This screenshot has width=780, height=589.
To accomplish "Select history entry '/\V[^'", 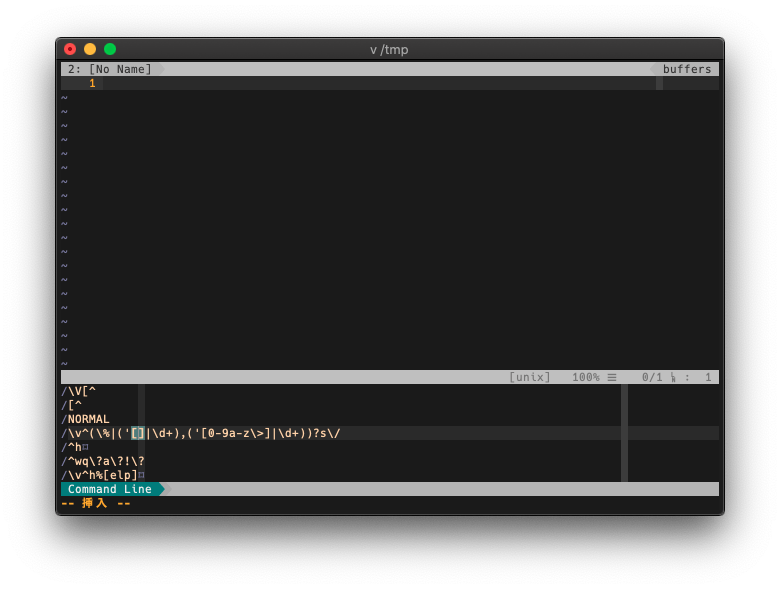I will coord(79,391).
